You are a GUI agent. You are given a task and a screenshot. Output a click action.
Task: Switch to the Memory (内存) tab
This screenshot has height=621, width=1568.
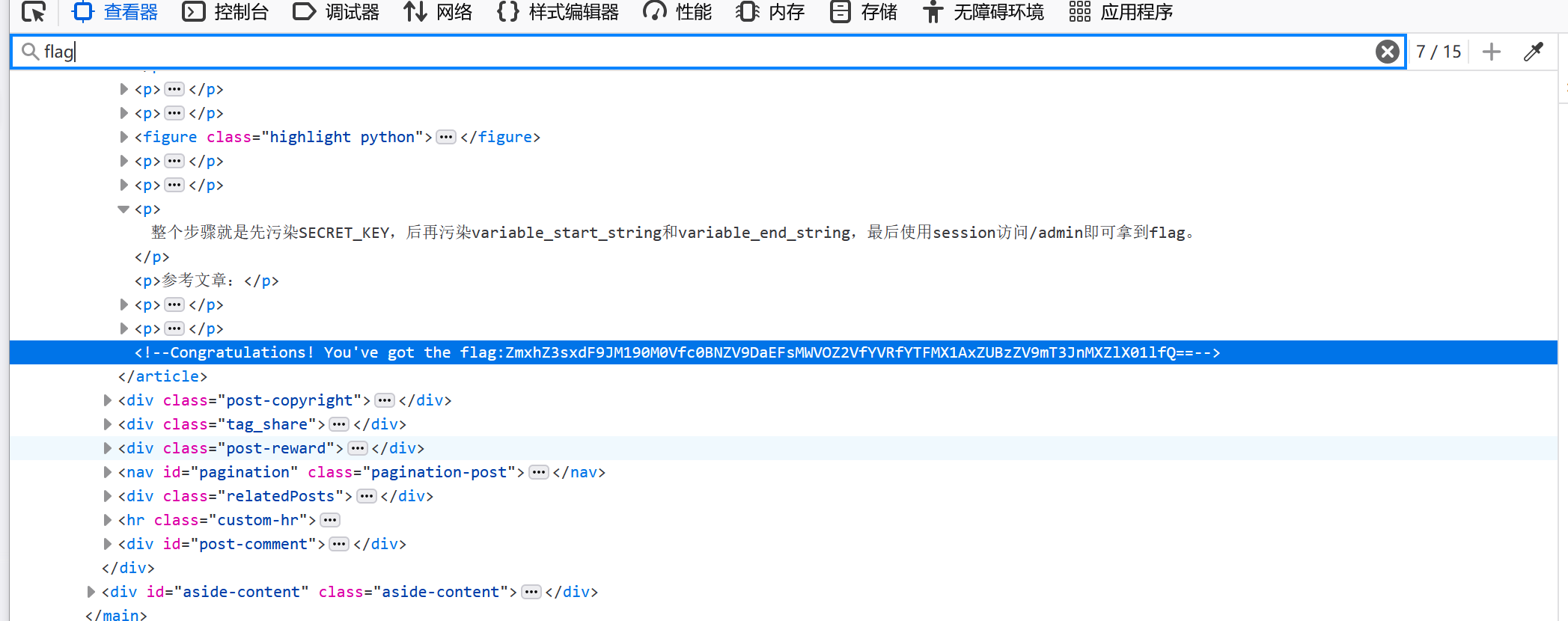[770, 12]
